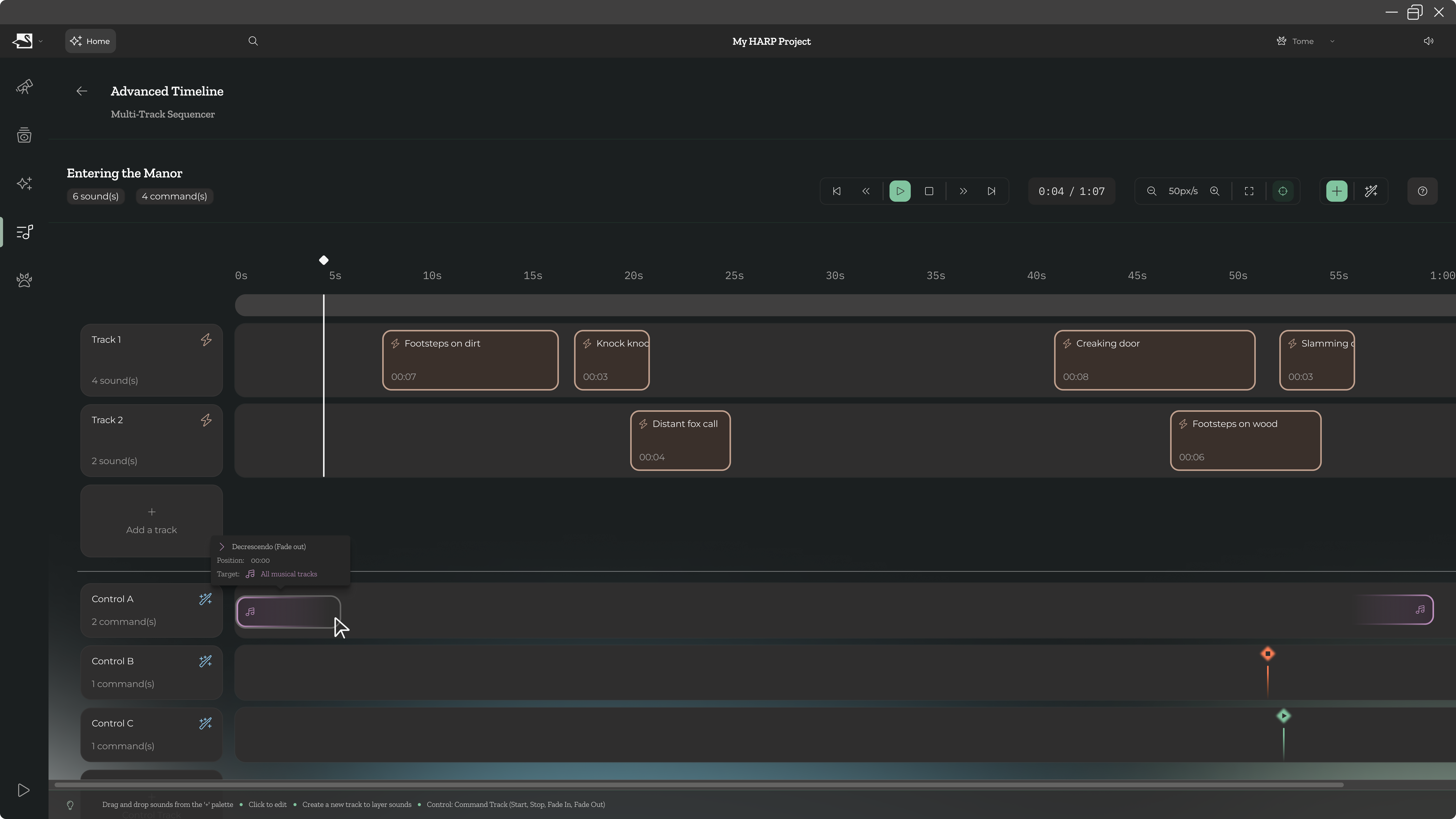This screenshot has height=819, width=1456.
Task: Zoom out the timeline magnifier
Action: (1151, 191)
